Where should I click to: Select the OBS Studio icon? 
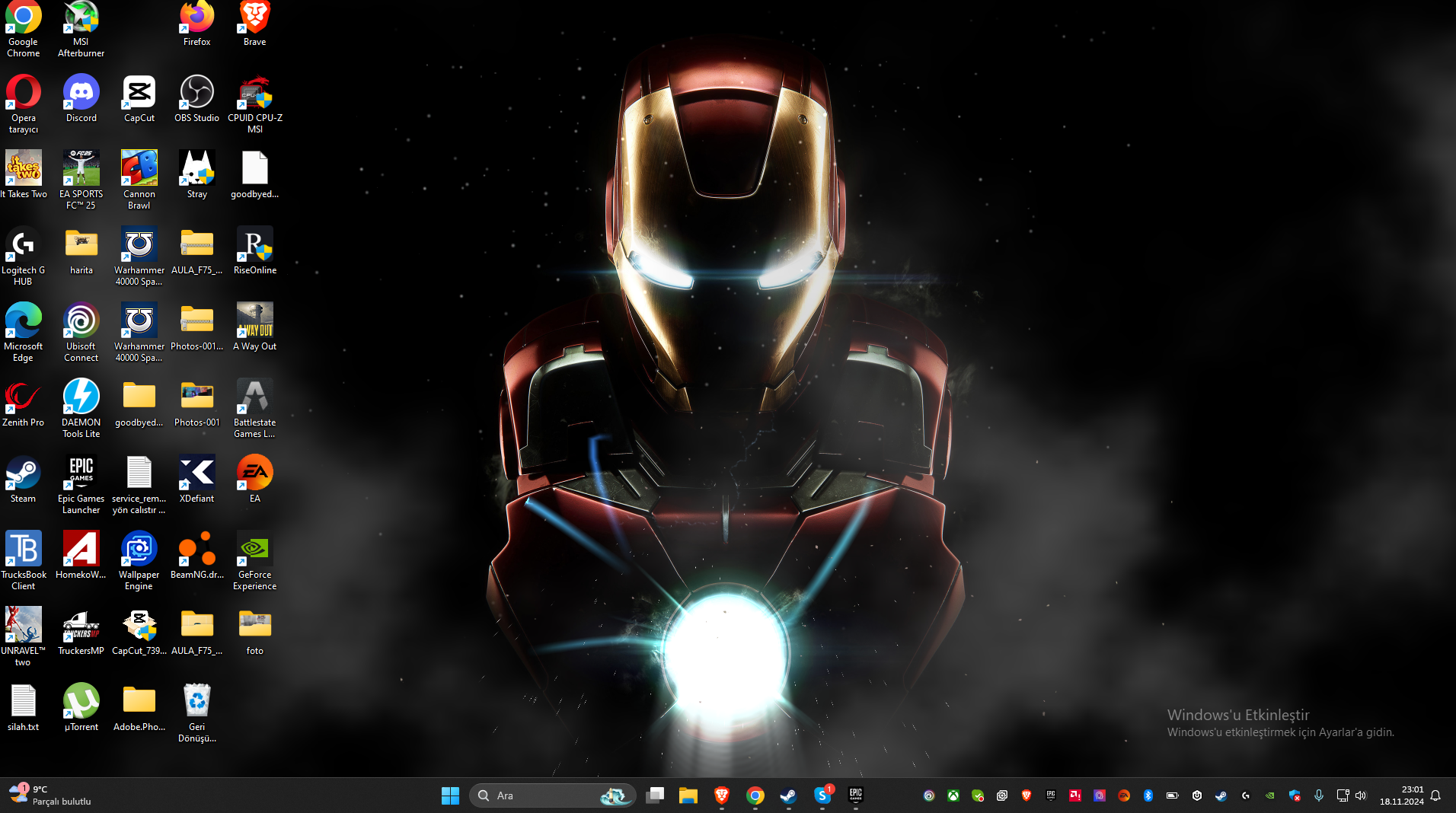coord(197,99)
